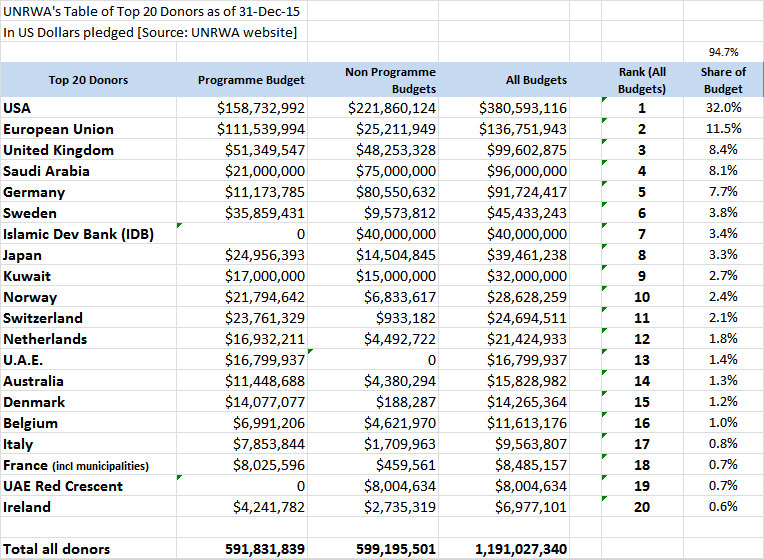Select the Ireland row label
The width and height of the screenshot is (764, 559).
pos(88,507)
